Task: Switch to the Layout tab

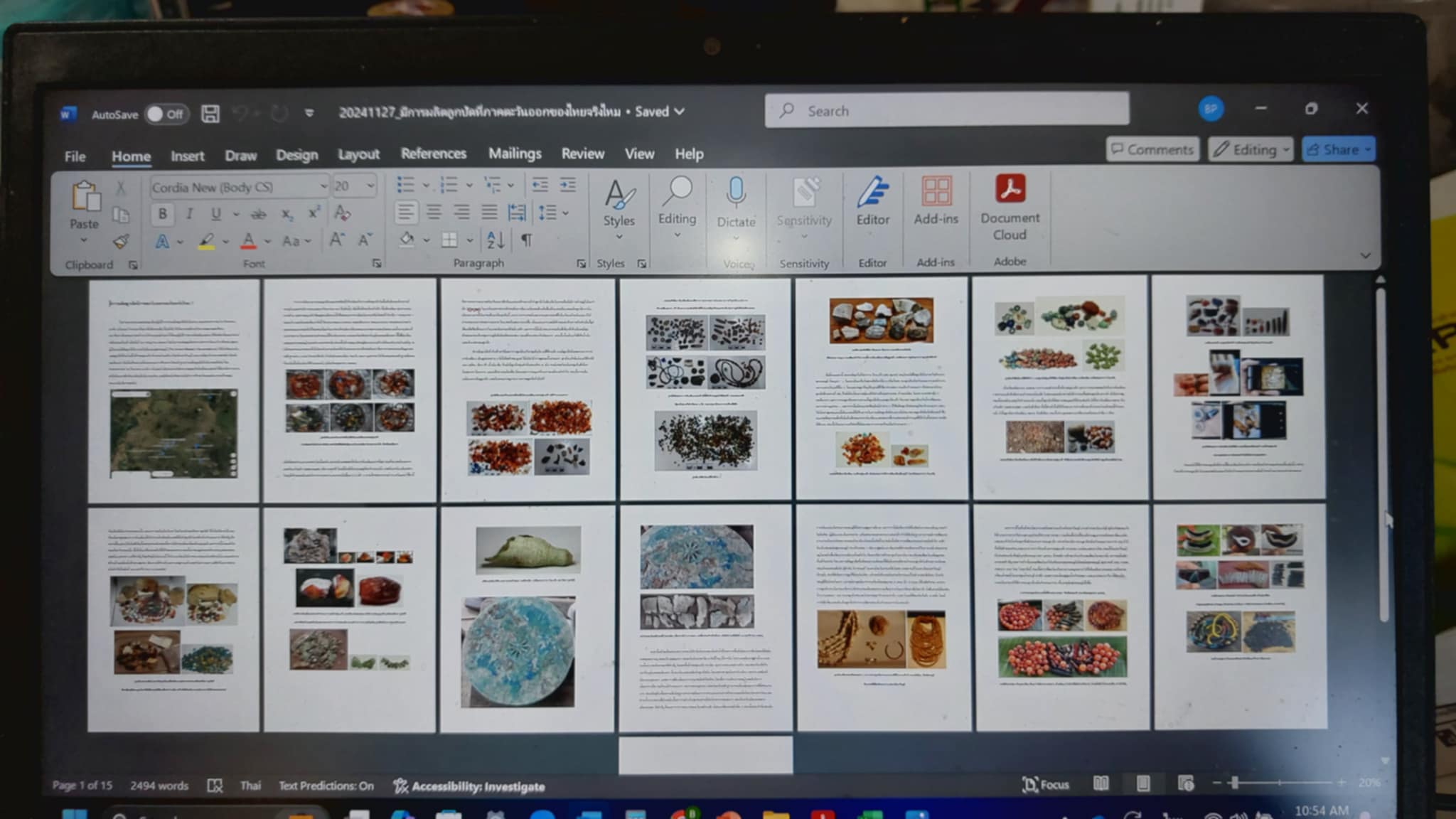Action: point(358,154)
